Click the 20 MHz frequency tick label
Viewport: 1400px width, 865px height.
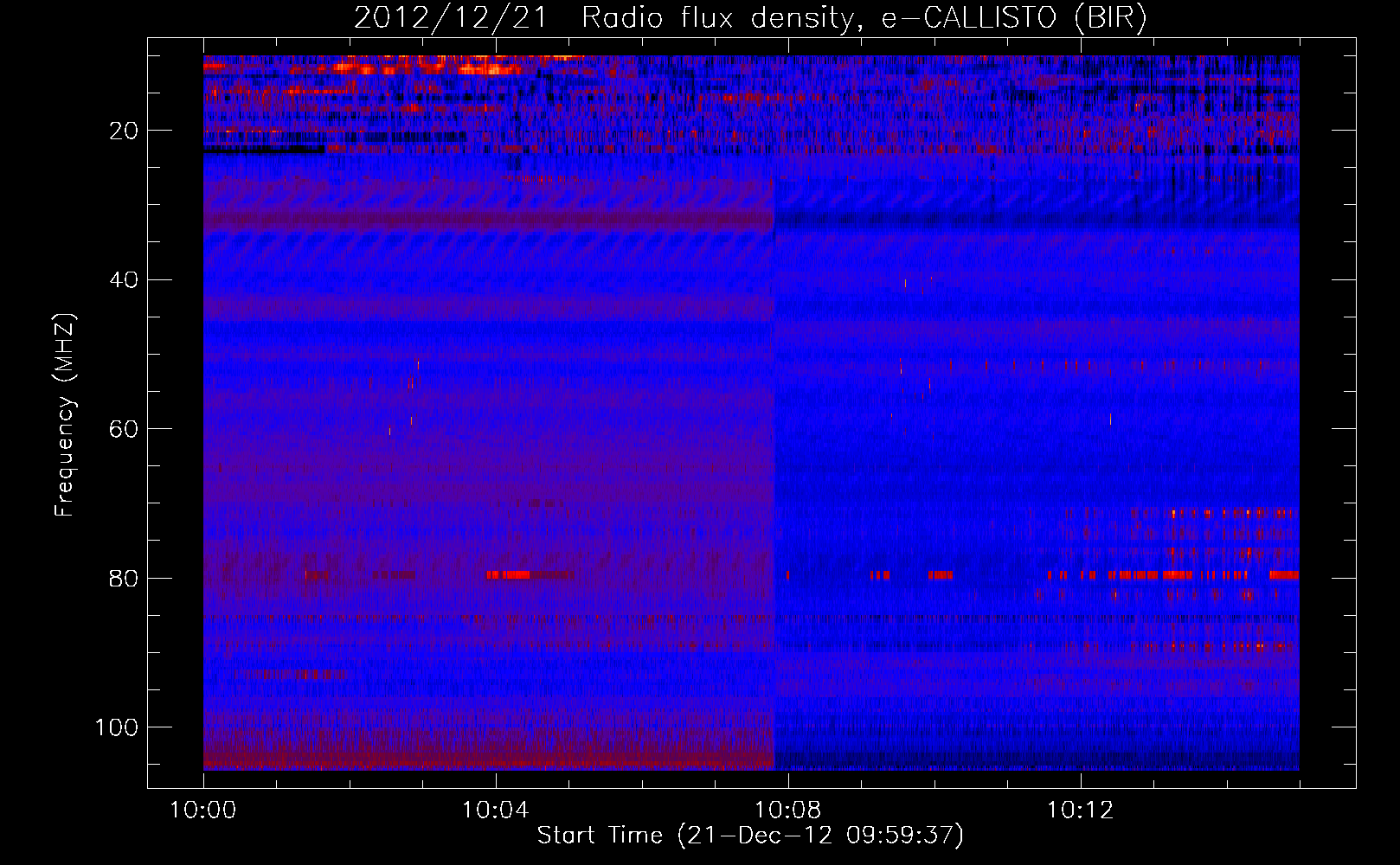pos(125,131)
